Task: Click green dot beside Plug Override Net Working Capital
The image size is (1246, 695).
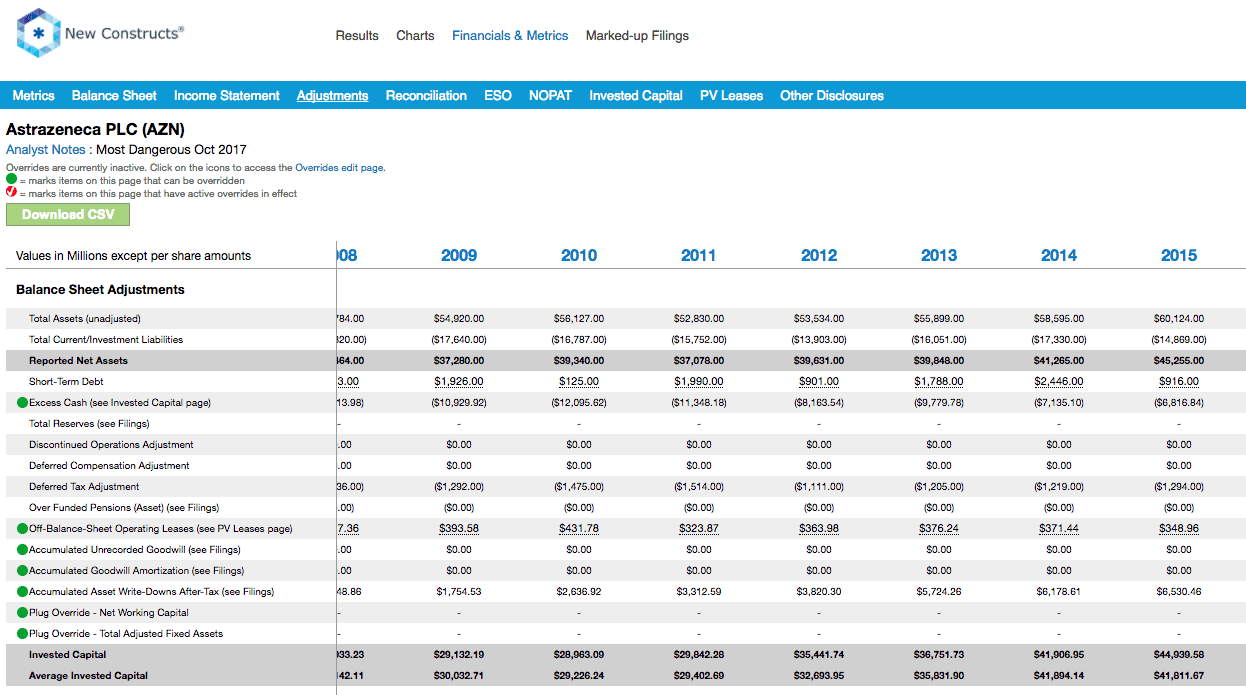Action: click(22, 613)
